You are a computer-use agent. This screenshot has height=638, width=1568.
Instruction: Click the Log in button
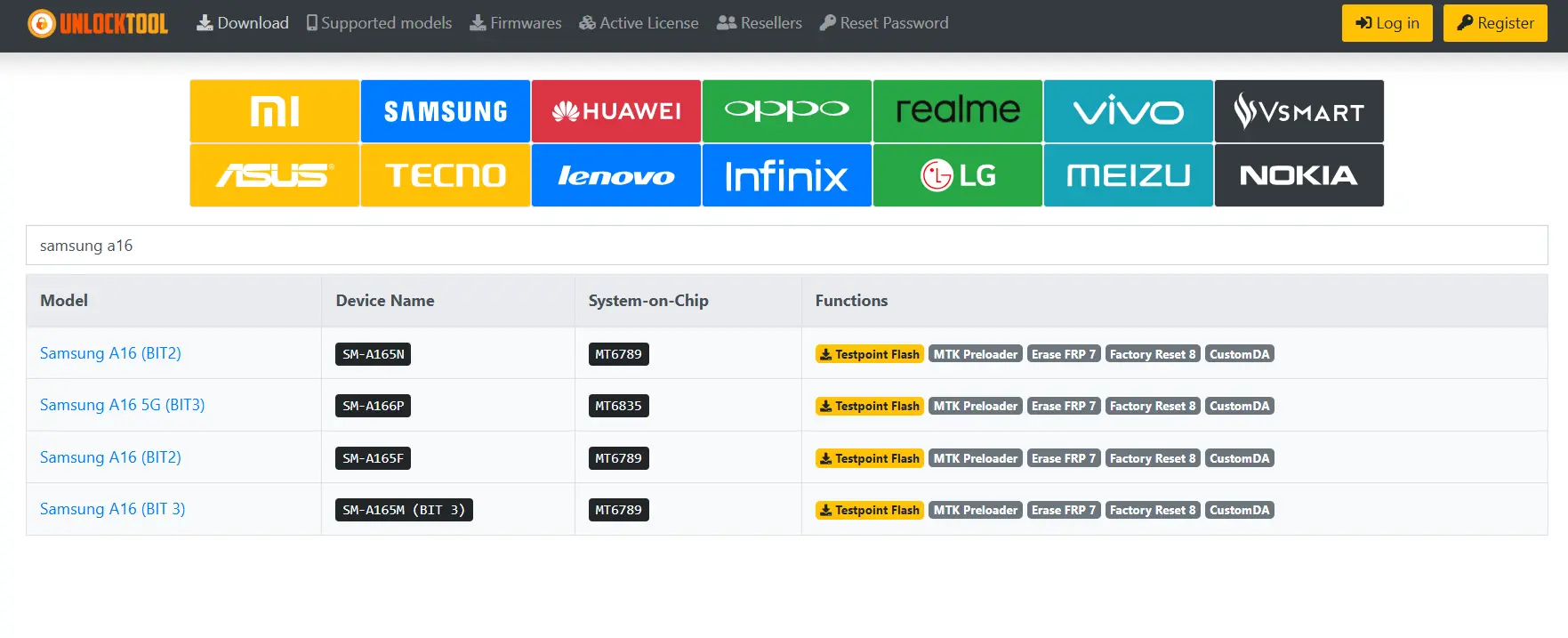click(x=1387, y=23)
